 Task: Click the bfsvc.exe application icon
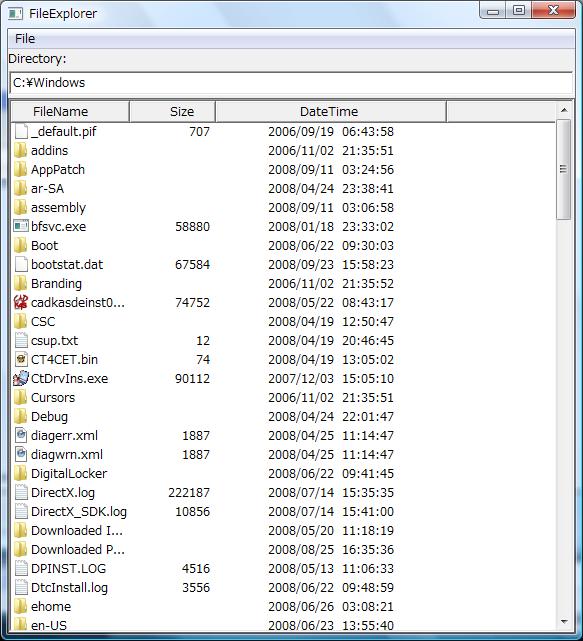20,226
